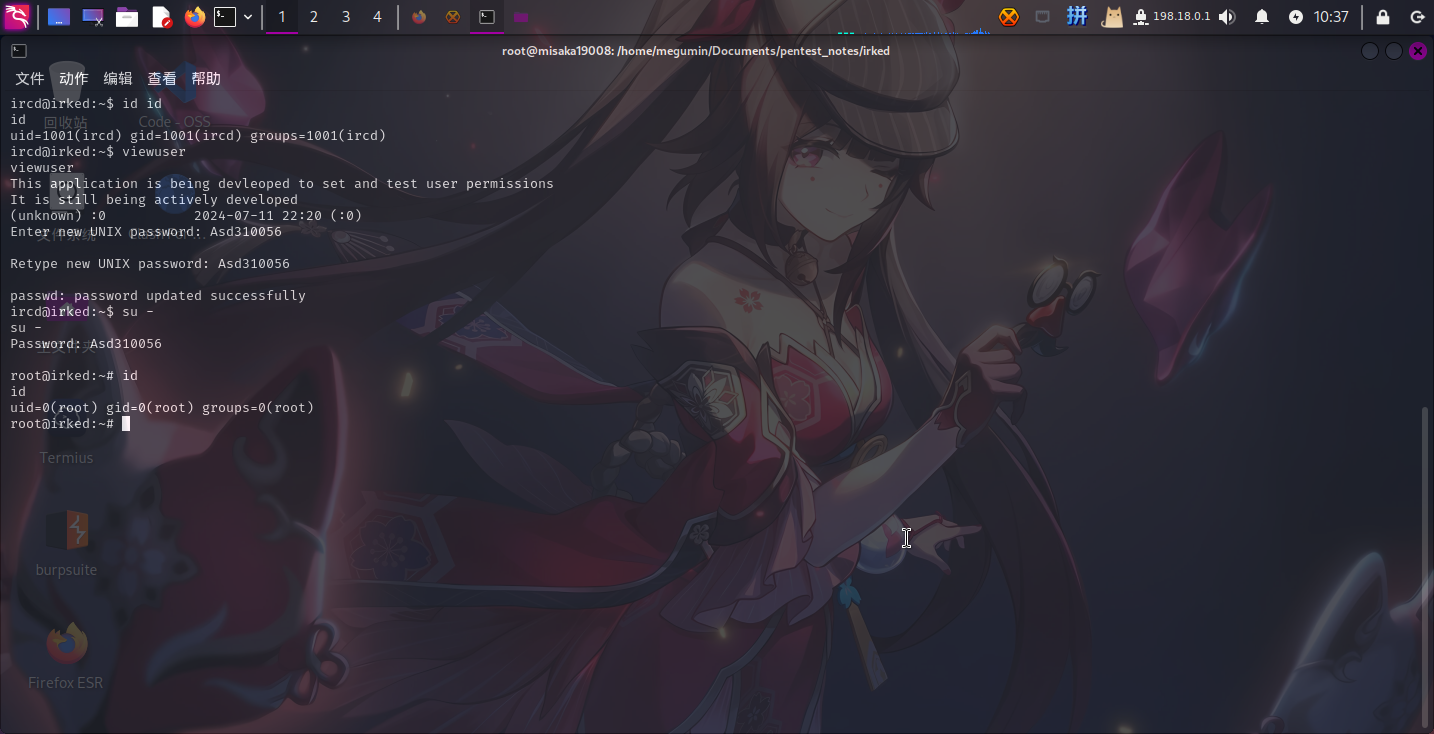Click the Termius desktop icon label
Screen dimensions: 1434x734
pos(66,458)
